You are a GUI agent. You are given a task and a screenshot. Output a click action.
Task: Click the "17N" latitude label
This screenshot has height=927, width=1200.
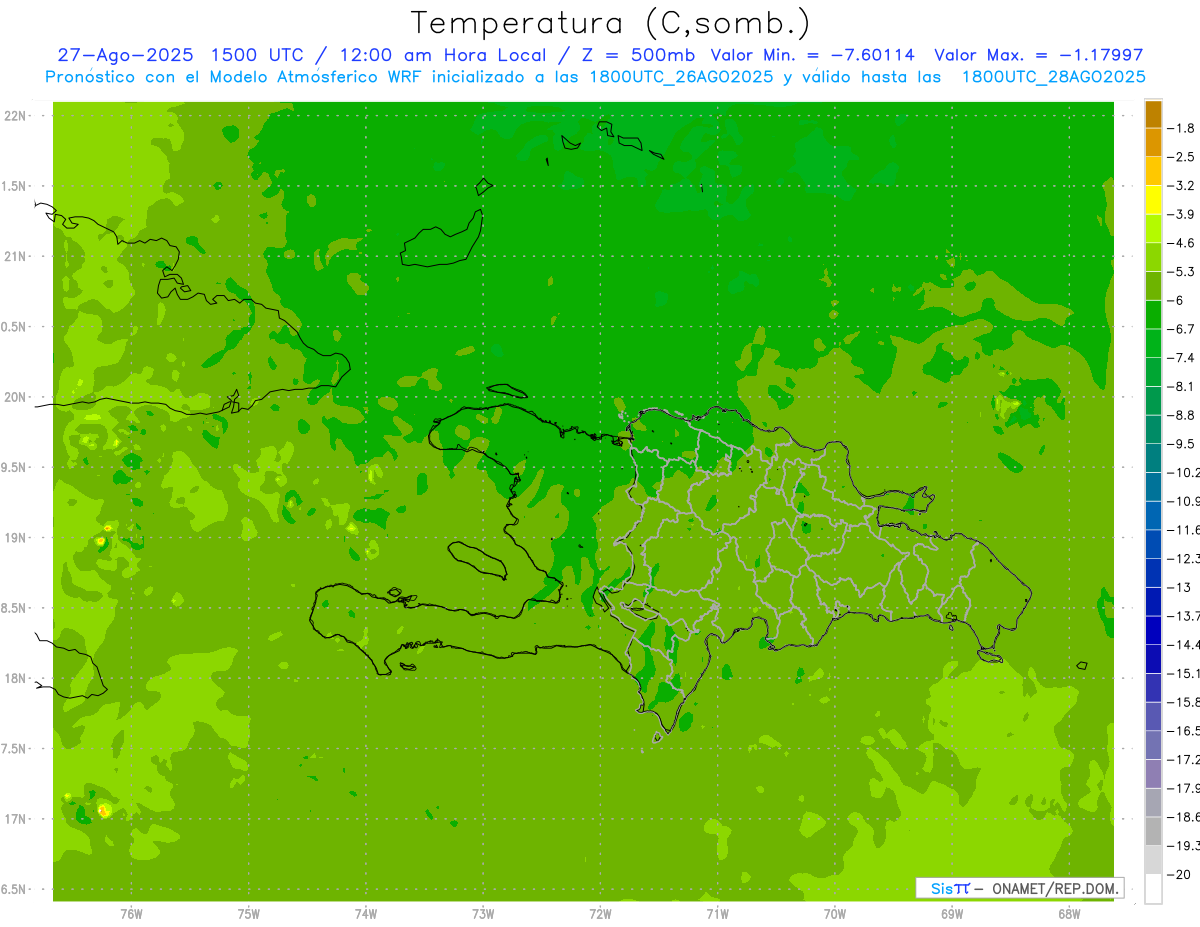pos(16,819)
